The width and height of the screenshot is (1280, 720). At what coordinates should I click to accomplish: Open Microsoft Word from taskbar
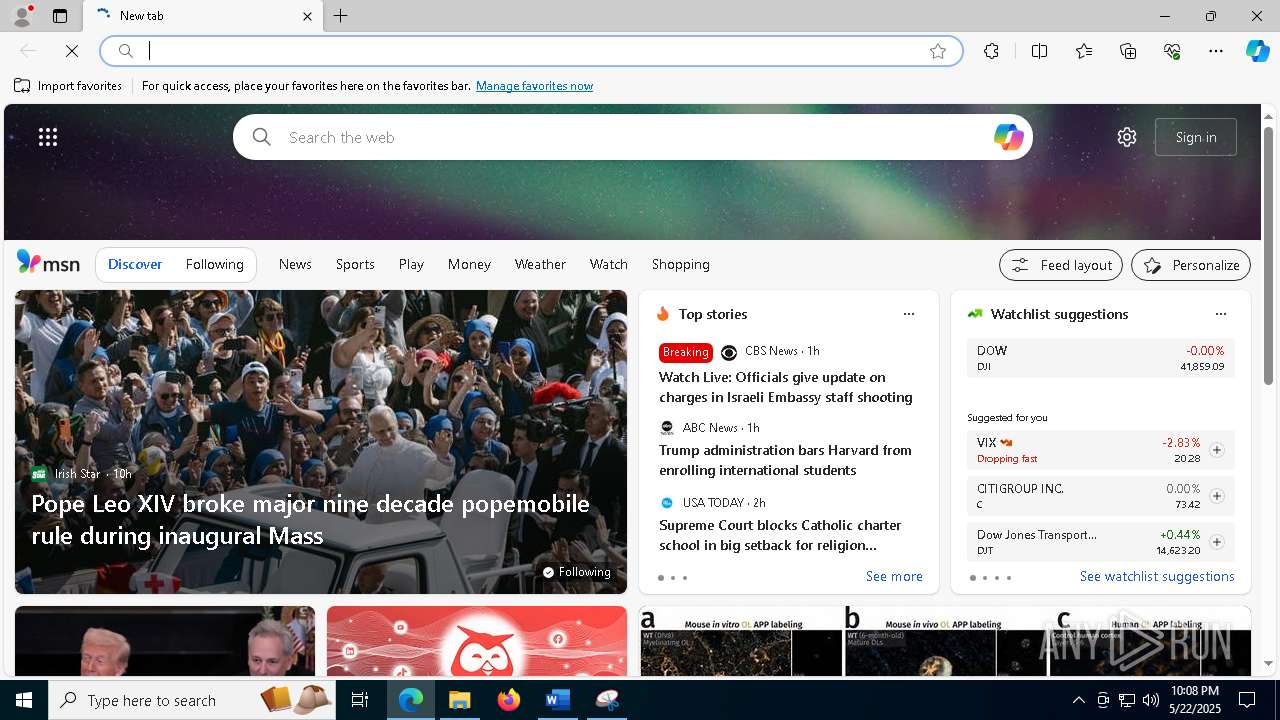pos(557,700)
